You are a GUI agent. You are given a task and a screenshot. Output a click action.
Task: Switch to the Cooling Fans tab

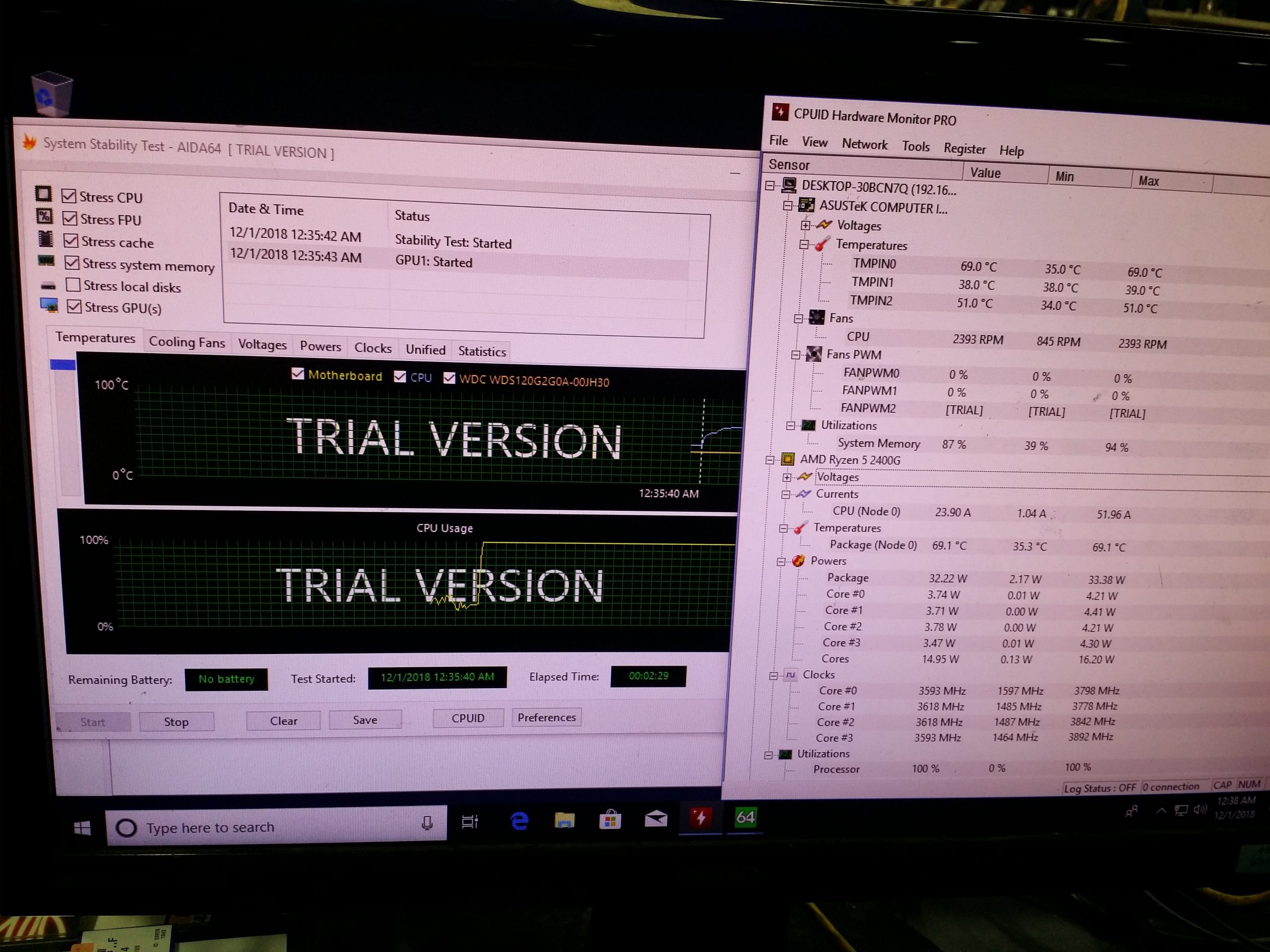(x=187, y=342)
